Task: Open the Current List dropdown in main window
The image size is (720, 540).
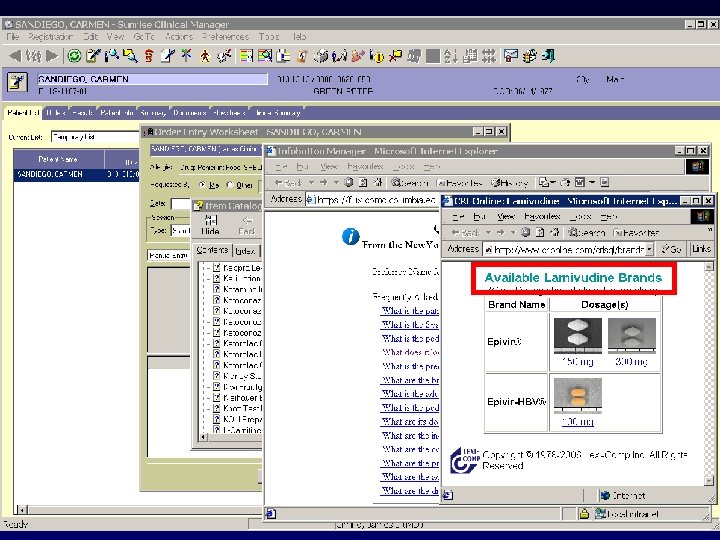Action: [95, 137]
